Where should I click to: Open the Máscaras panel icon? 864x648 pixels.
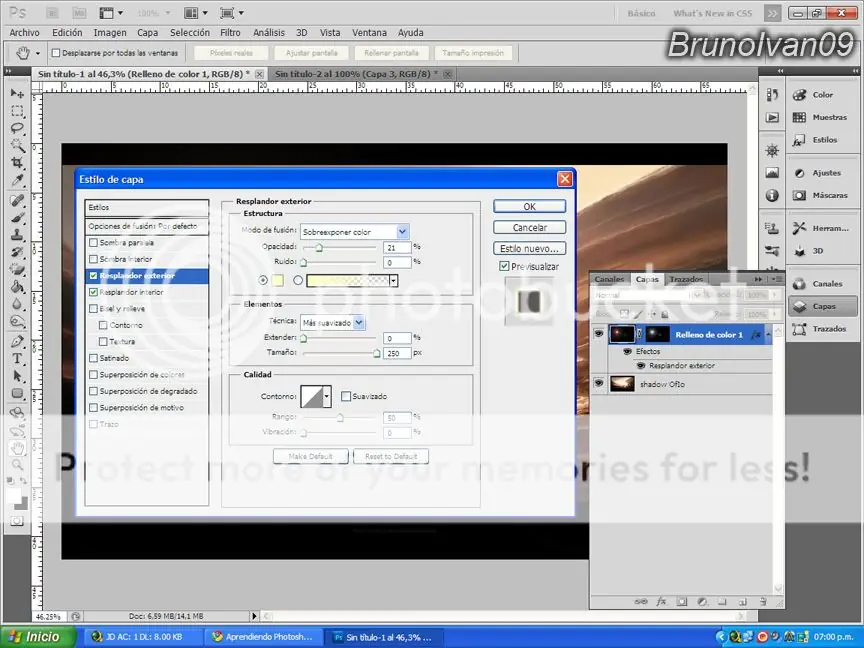(x=799, y=196)
